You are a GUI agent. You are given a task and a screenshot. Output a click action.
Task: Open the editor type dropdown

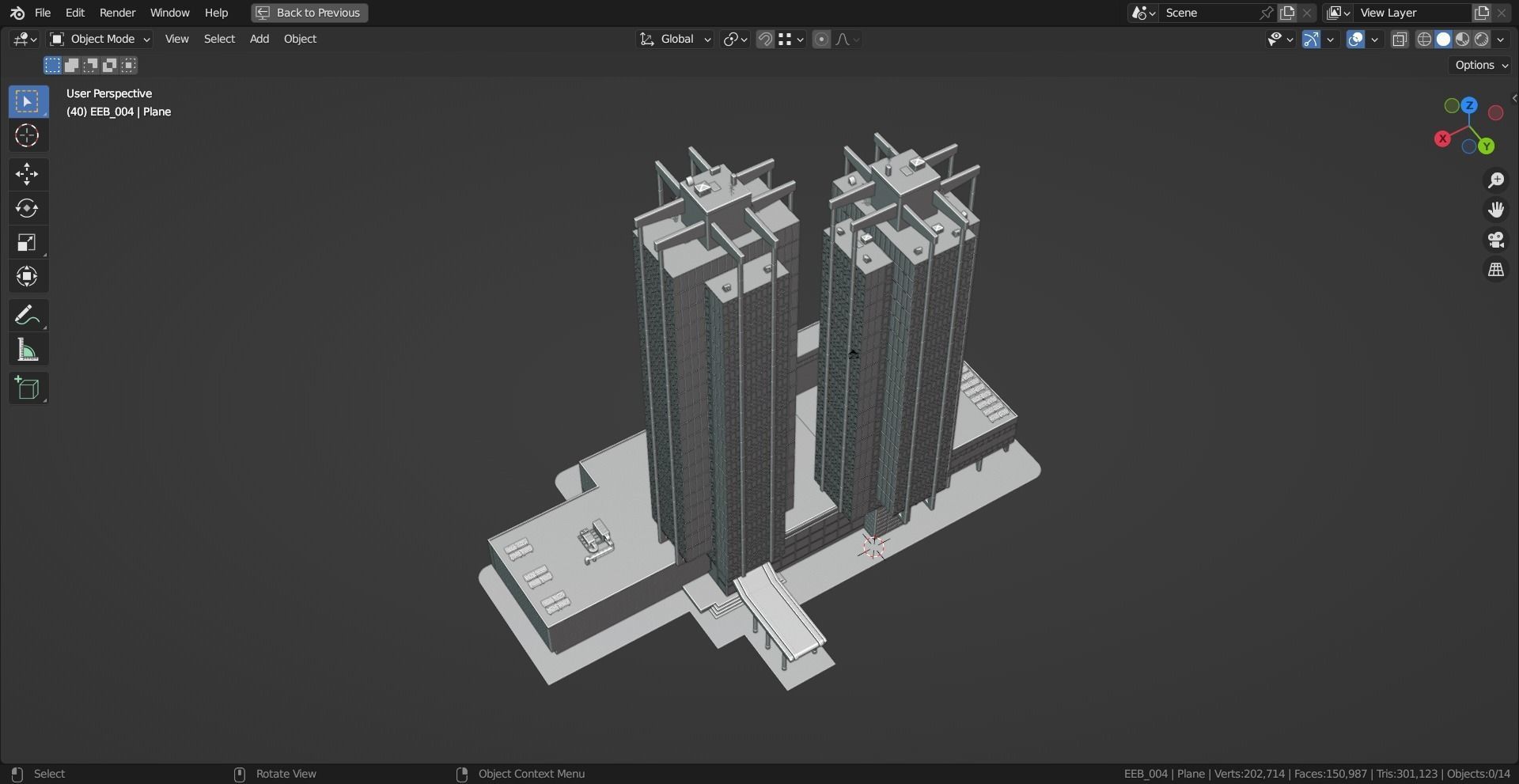point(25,39)
